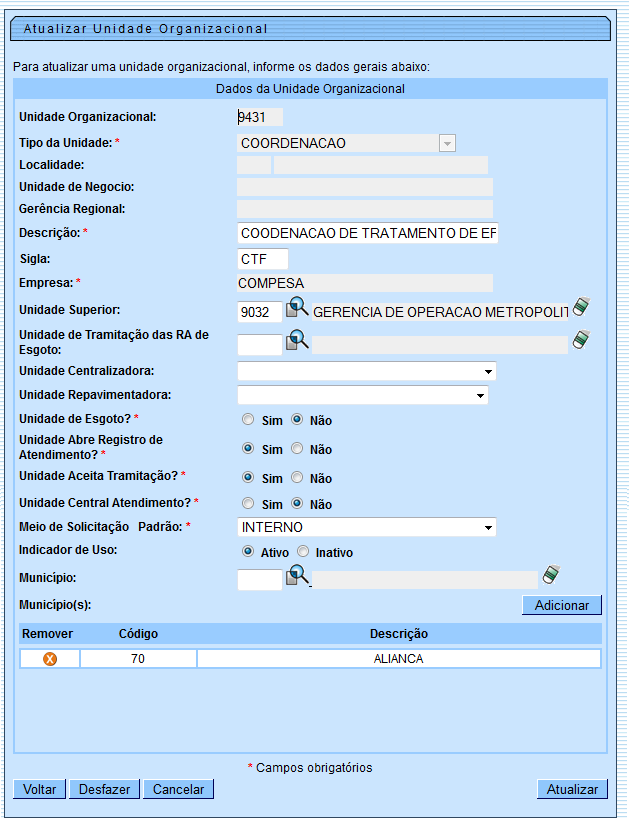This screenshot has width=637, height=833.
Task: Click eraser icon next to Município field
Action: 552,576
